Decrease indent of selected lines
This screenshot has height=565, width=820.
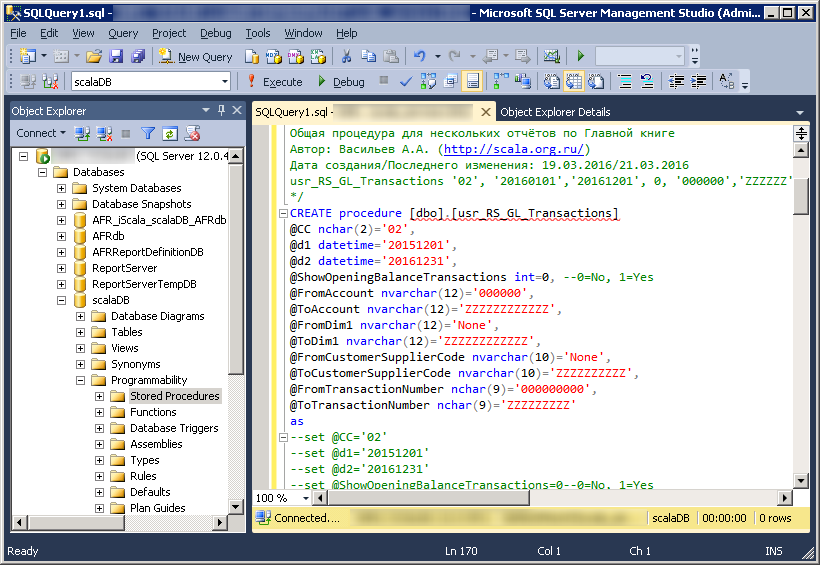coord(676,82)
